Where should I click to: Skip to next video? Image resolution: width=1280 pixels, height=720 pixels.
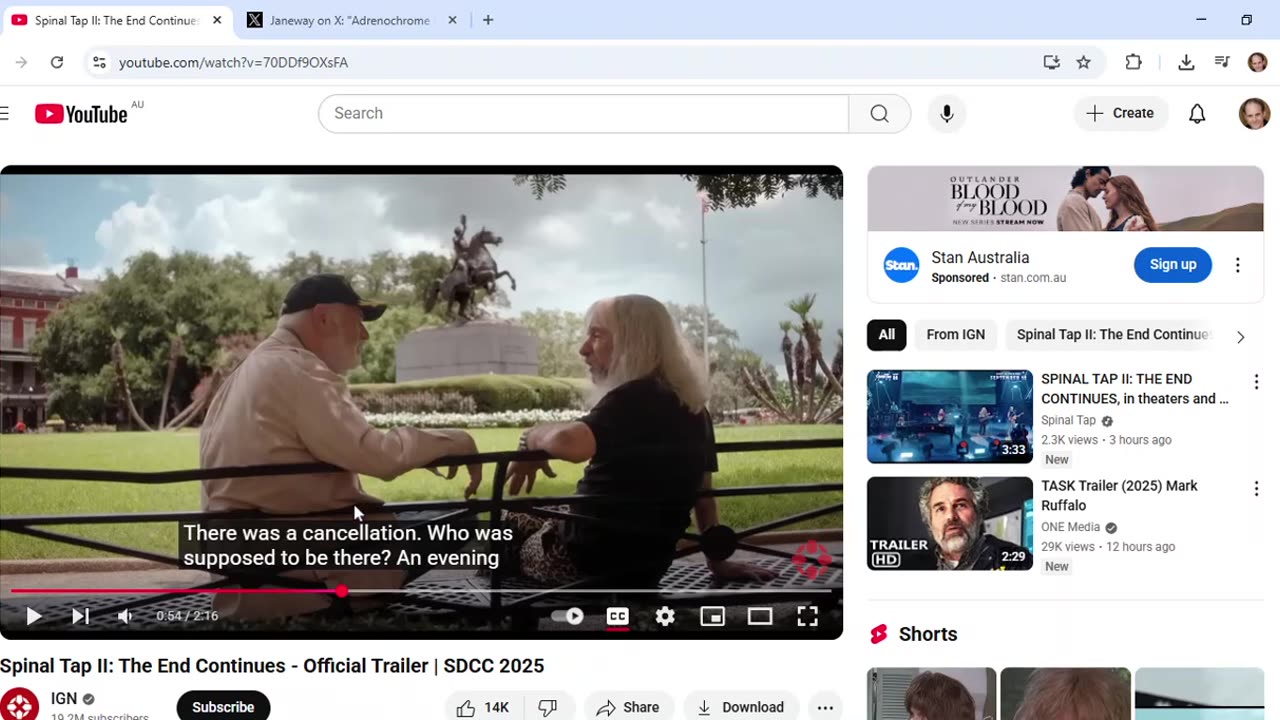pos(80,616)
